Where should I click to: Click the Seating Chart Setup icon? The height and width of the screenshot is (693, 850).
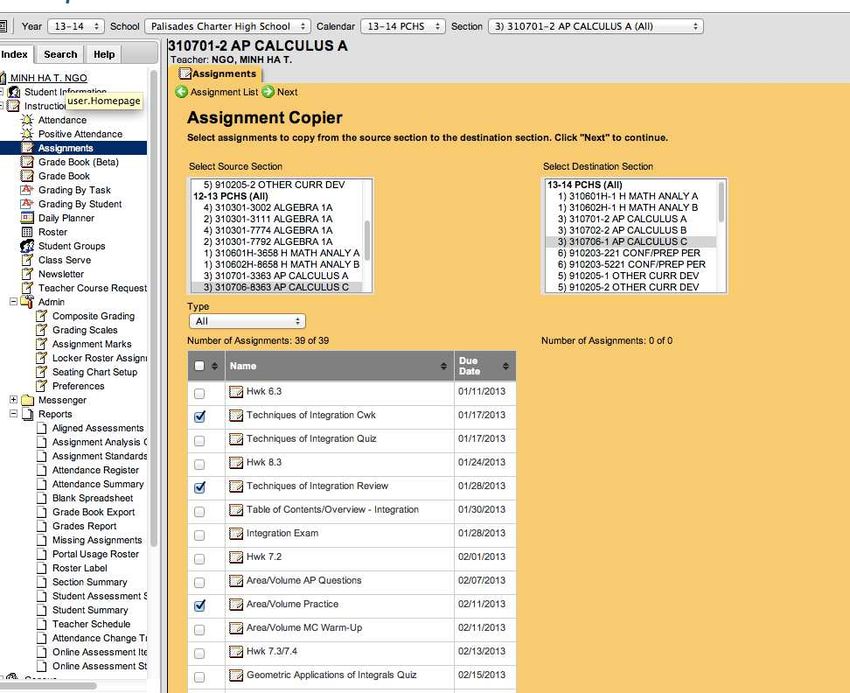[41, 372]
